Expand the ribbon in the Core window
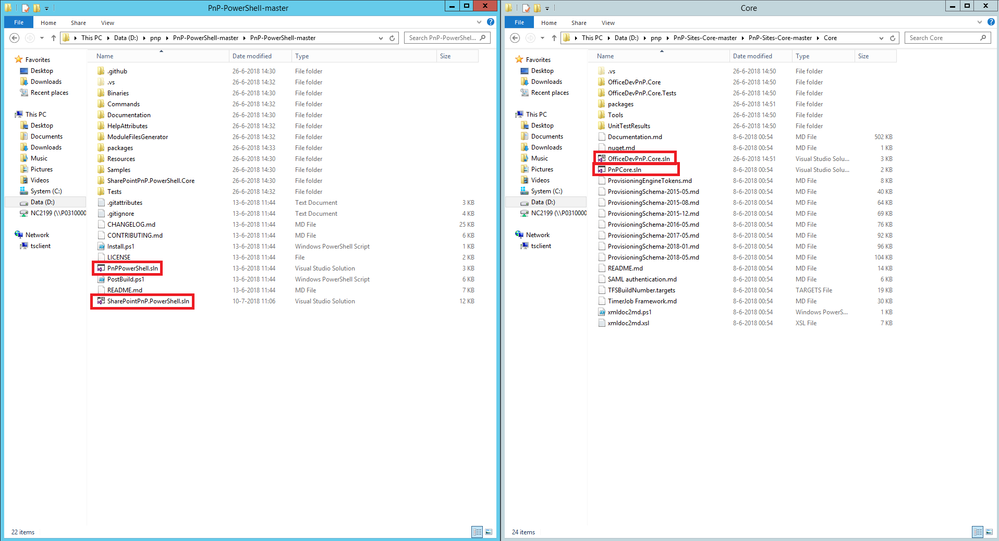This screenshot has height=541, width=999. click(980, 22)
